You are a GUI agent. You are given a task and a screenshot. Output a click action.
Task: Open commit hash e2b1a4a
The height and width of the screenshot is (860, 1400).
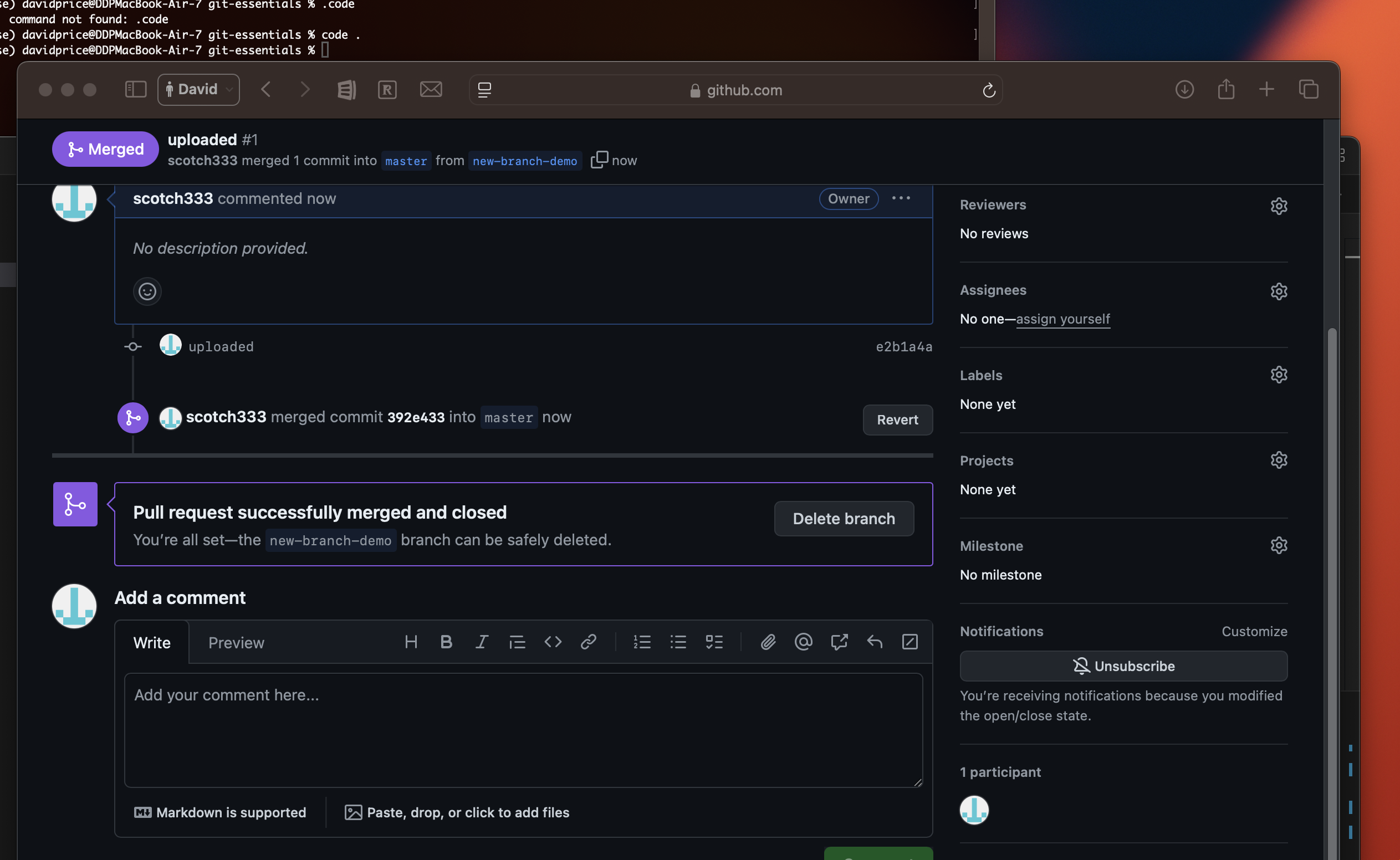pyautogui.click(x=904, y=346)
